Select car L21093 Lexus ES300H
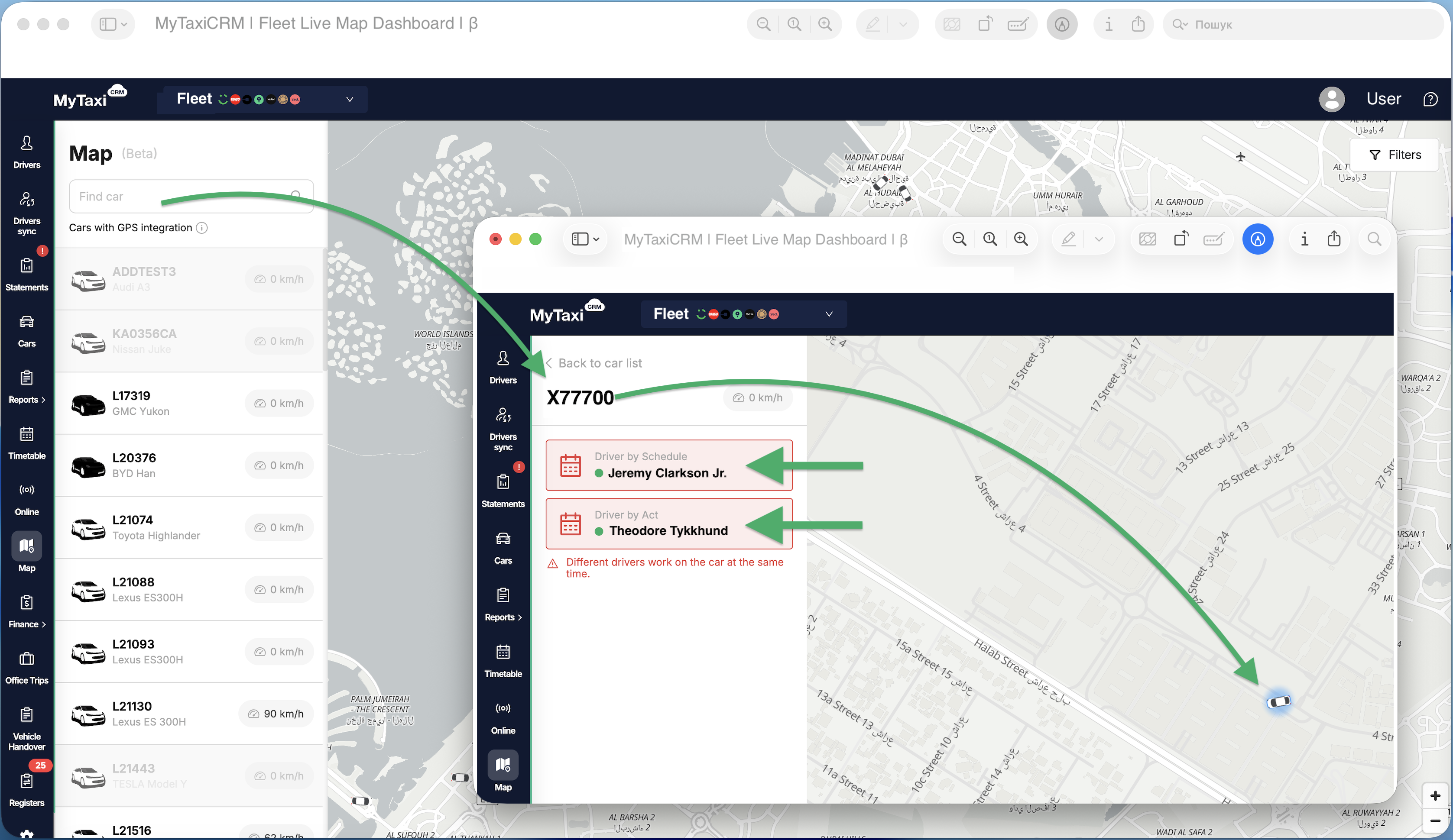This screenshot has height=840, width=1453. click(x=189, y=652)
